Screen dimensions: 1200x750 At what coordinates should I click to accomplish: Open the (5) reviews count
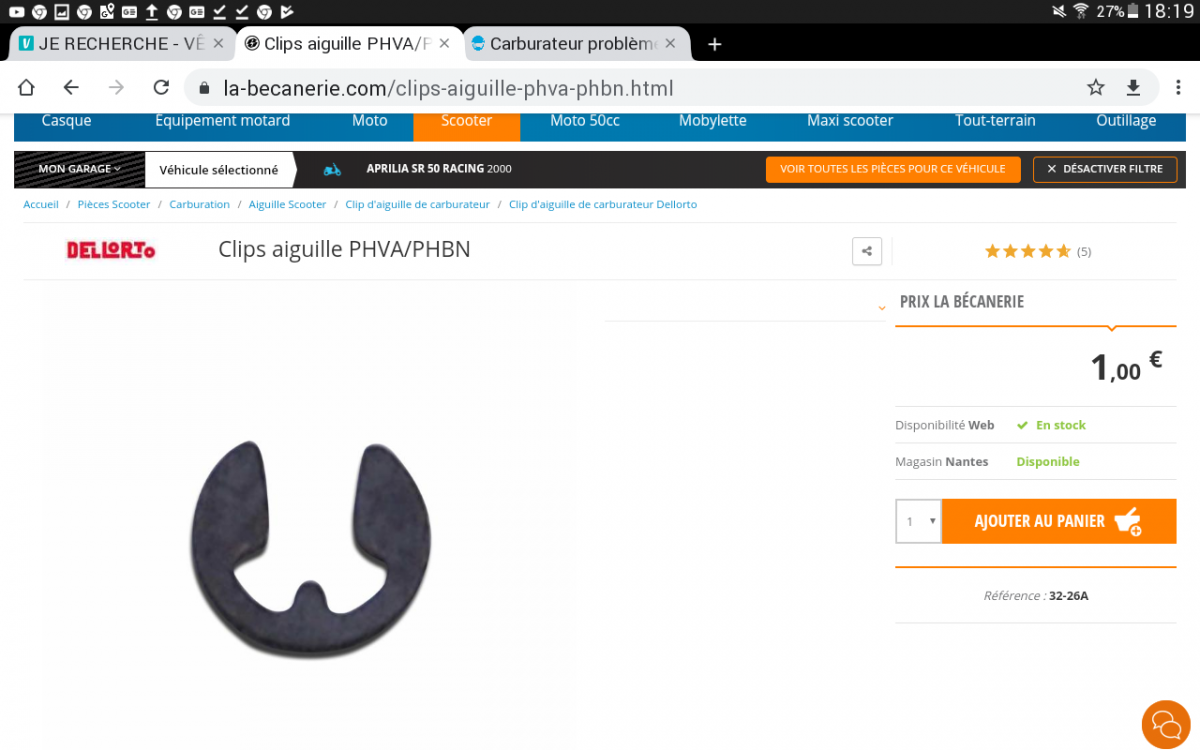pos(1084,252)
